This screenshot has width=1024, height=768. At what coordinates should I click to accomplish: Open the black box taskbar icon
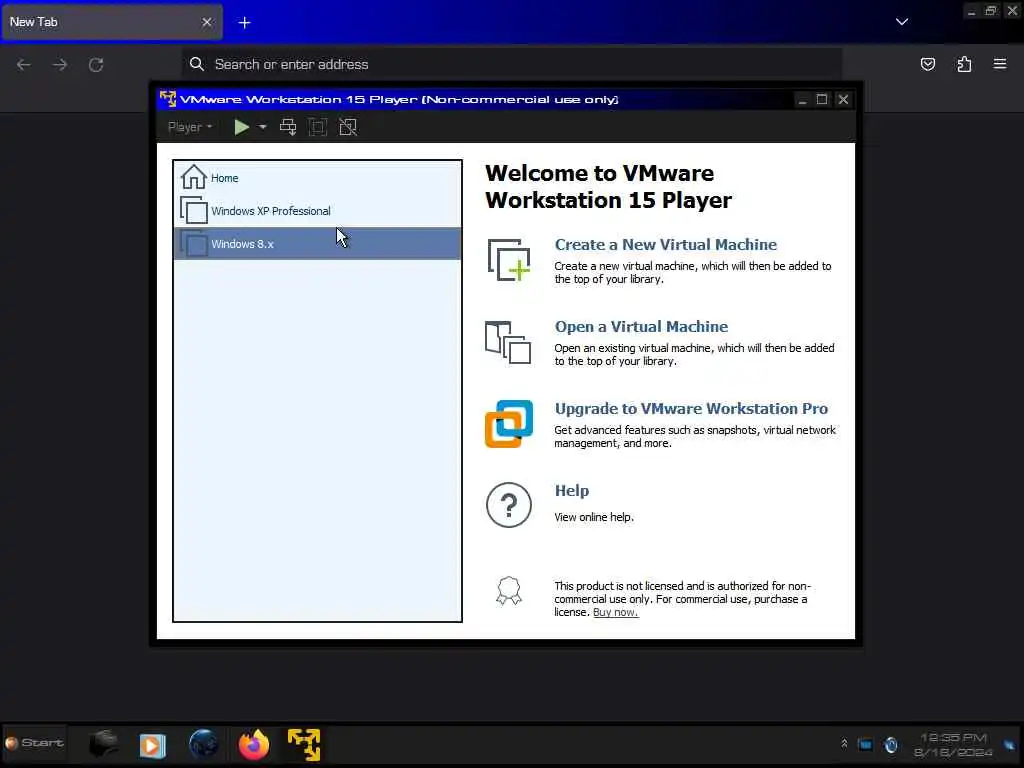(x=103, y=744)
